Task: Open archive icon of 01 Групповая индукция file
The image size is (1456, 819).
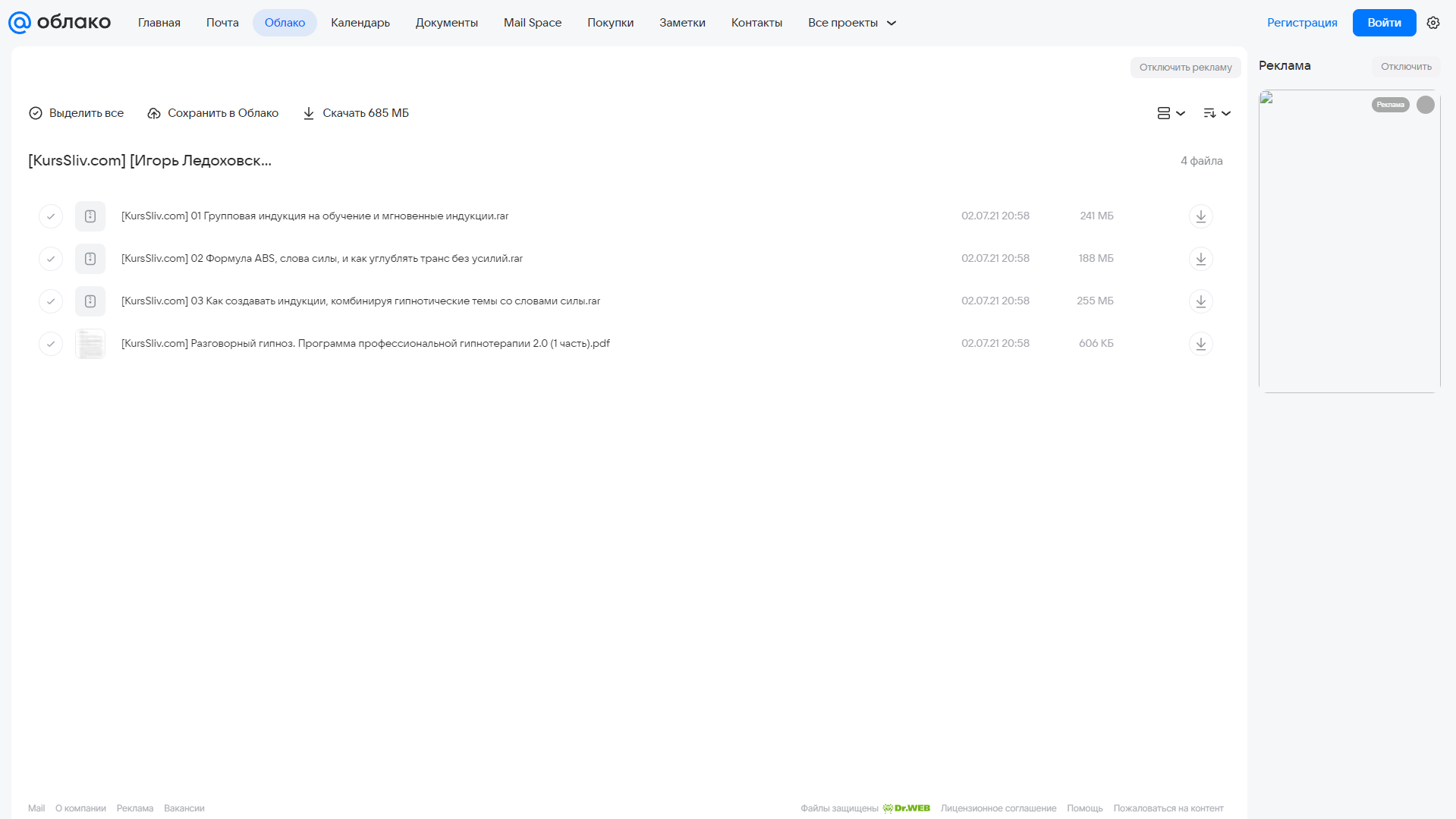Action: (90, 216)
